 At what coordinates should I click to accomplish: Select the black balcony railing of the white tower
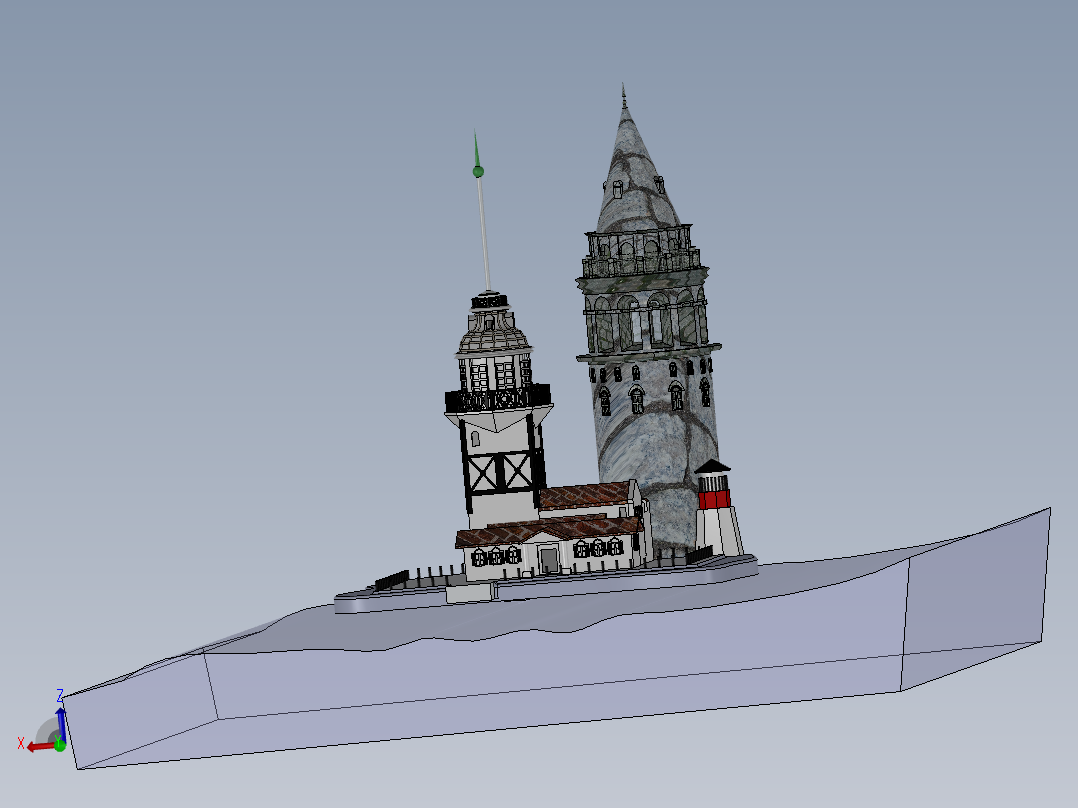point(498,398)
